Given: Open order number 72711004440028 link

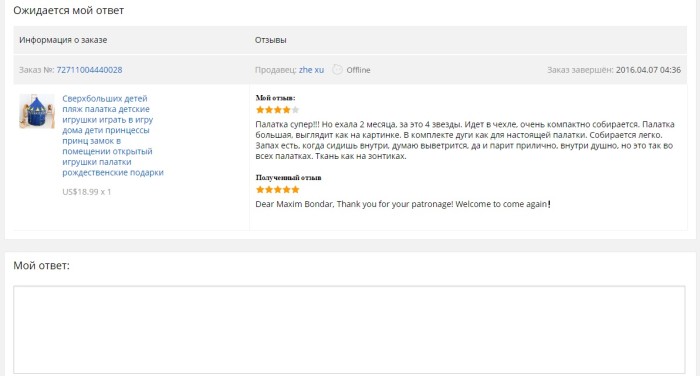Looking at the screenshot, I should [89, 70].
